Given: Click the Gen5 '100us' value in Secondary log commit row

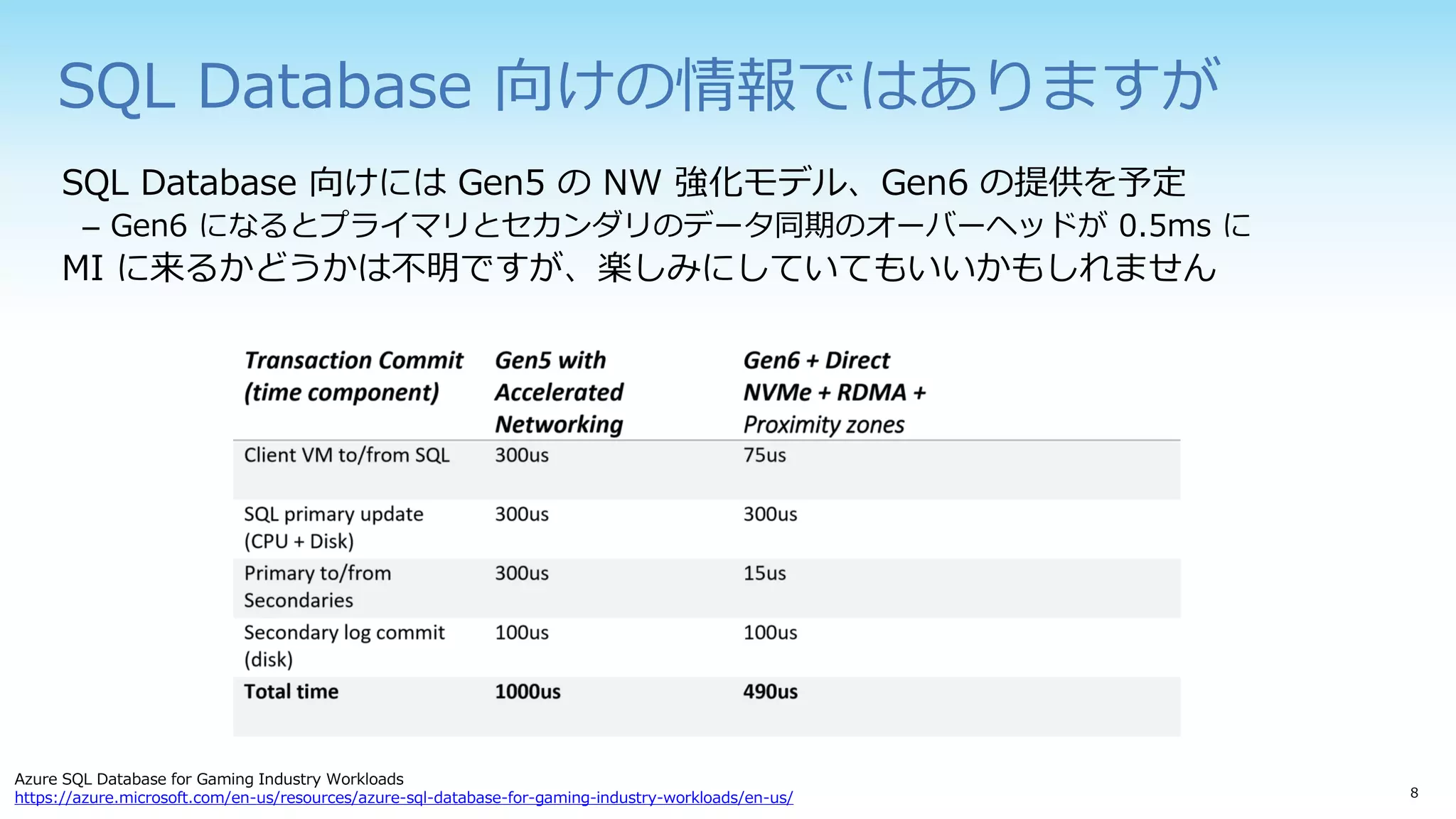Looking at the screenshot, I should coord(522,632).
